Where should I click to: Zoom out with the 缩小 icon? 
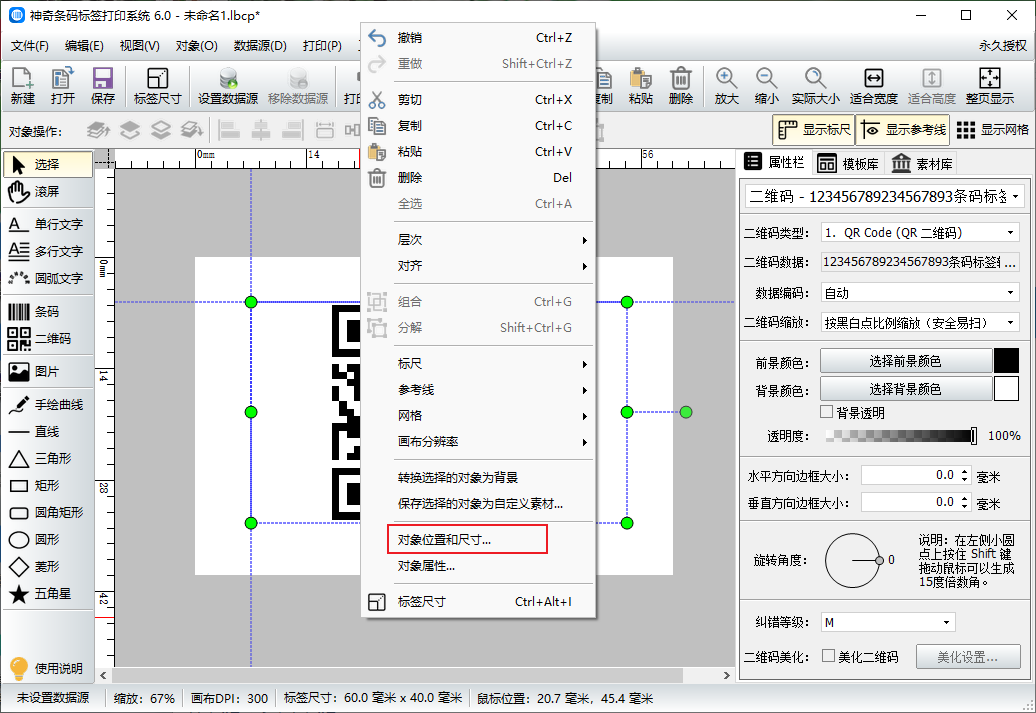(x=766, y=85)
